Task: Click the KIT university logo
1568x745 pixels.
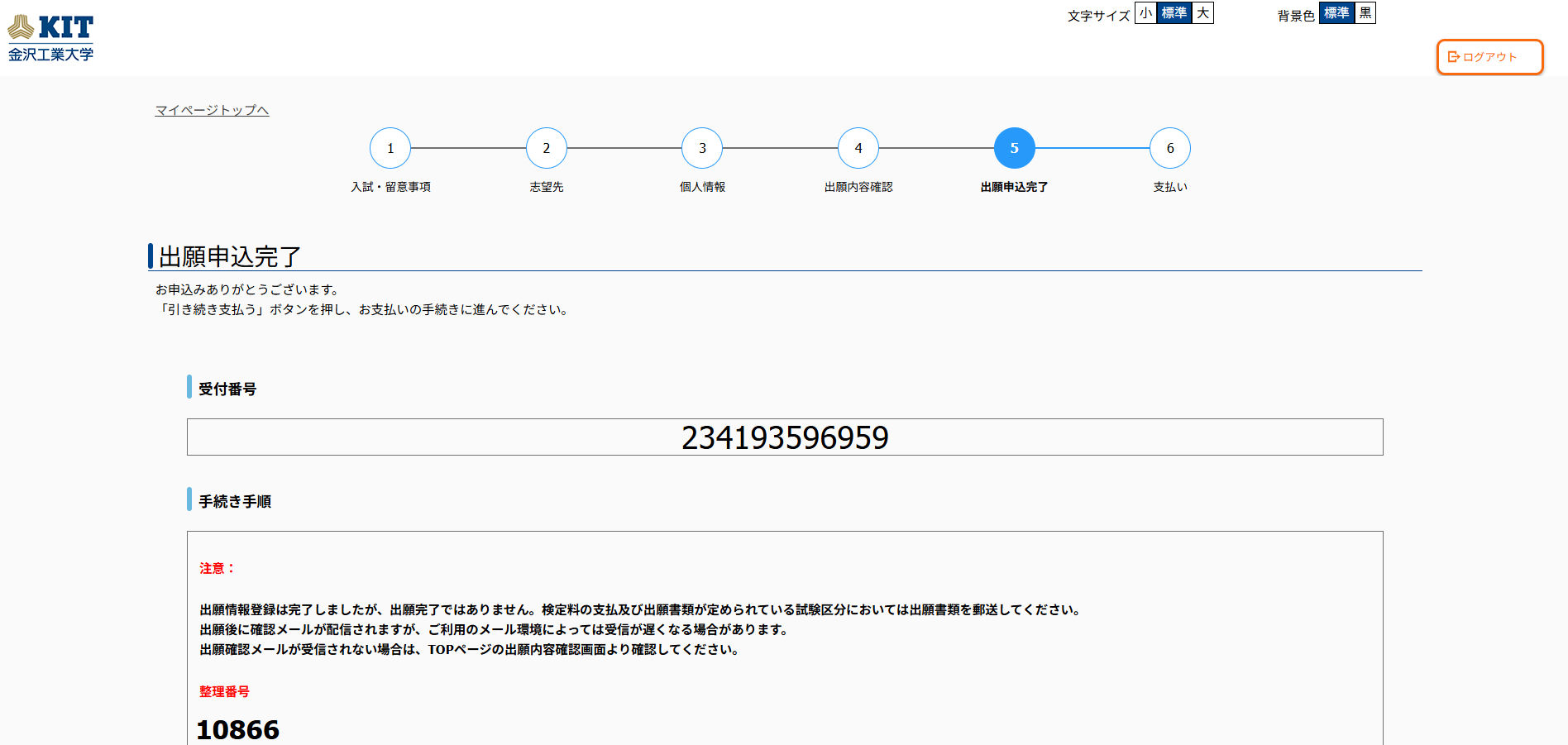Action: pos(50,38)
